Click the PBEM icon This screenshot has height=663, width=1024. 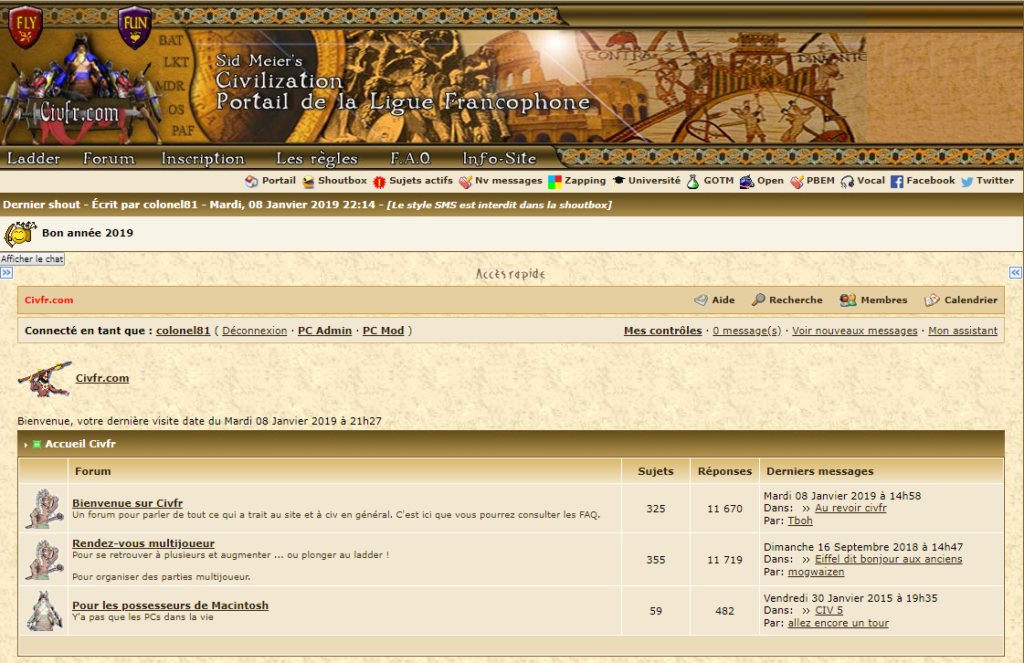tap(797, 182)
